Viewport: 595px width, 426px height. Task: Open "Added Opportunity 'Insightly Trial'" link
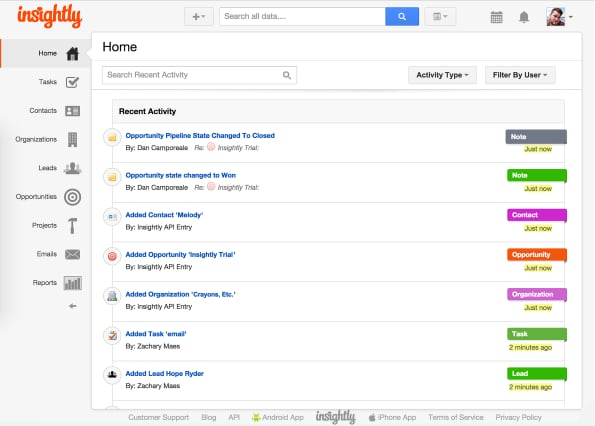[x=180, y=255]
